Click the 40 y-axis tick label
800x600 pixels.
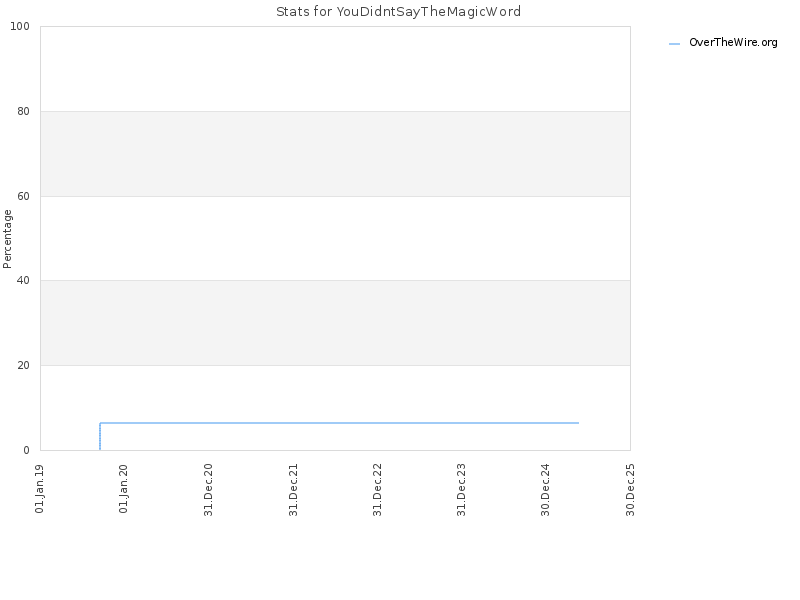[x=23, y=281]
